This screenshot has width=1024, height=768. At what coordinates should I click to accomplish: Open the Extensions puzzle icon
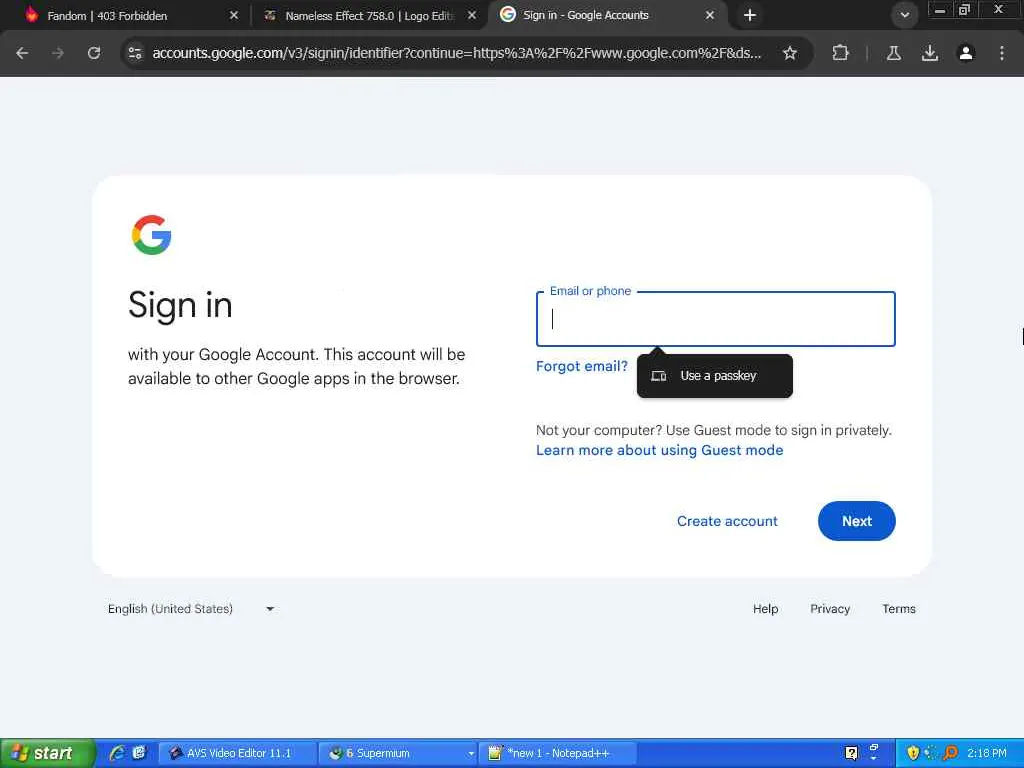click(x=840, y=53)
